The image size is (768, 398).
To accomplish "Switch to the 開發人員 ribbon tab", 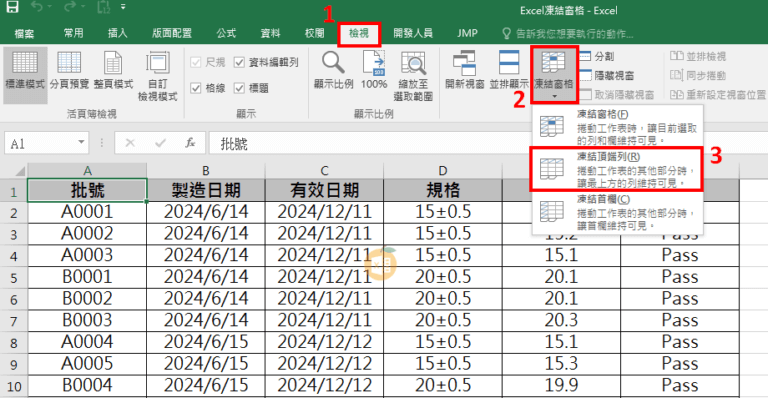I will pos(413,33).
